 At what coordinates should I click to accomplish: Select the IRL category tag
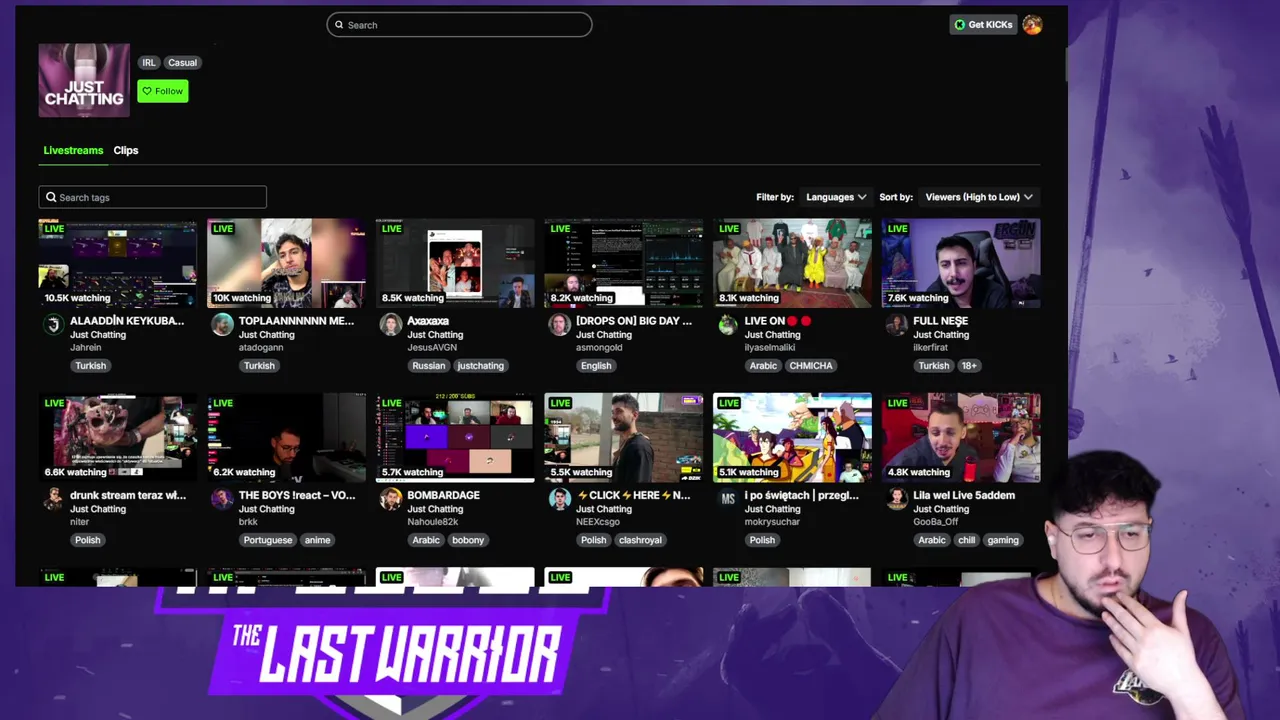click(x=149, y=62)
